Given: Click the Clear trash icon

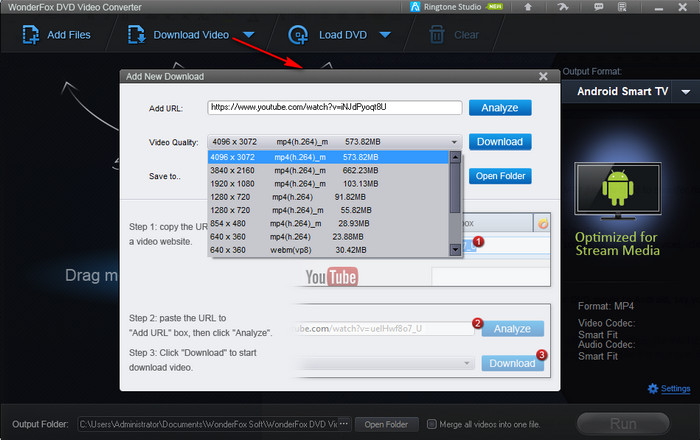Looking at the screenshot, I should pyautogui.click(x=437, y=35).
